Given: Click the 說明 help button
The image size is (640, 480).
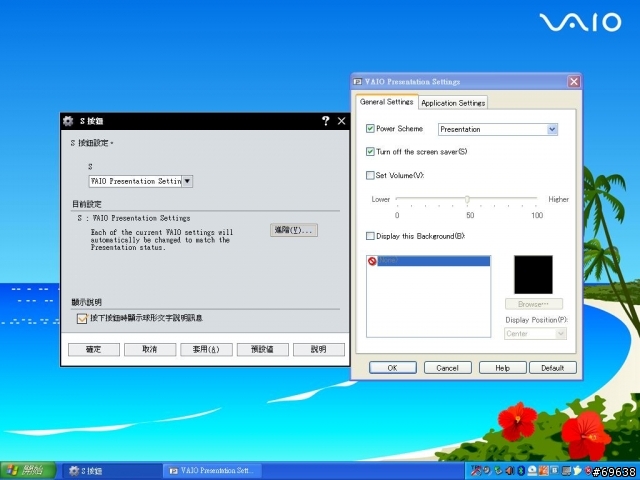Looking at the screenshot, I should pyautogui.click(x=319, y=349).
